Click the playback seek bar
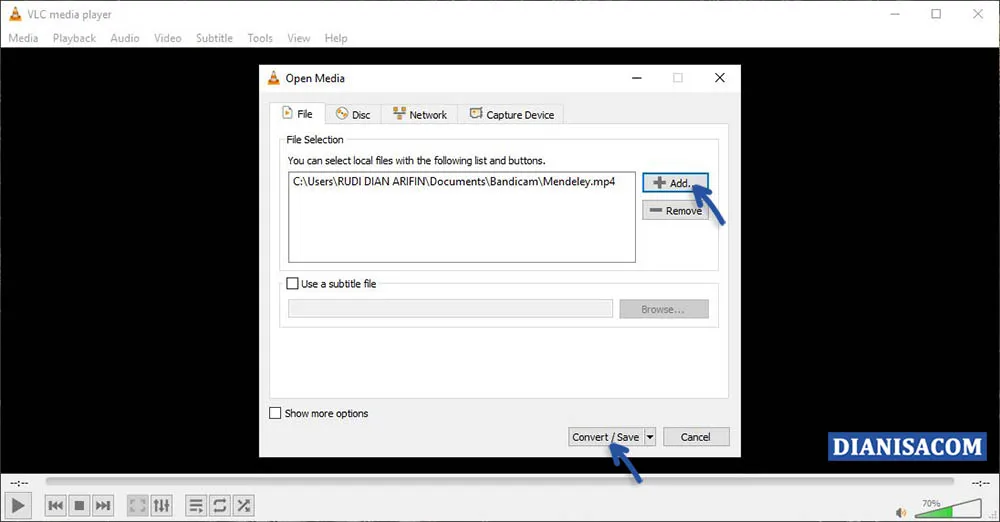 pyautogui.click(x=499, y=482)
